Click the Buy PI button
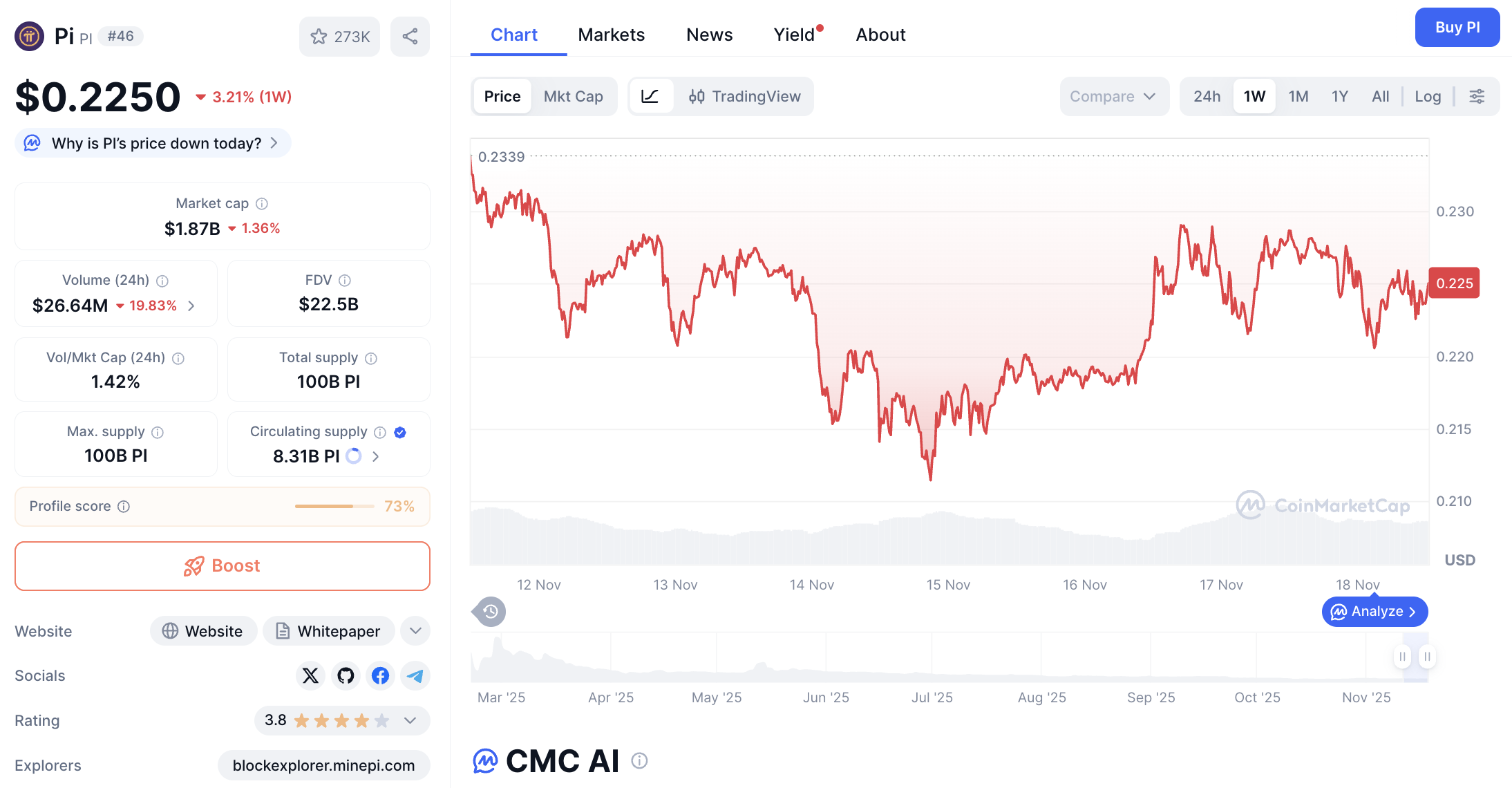Viewport: 1512px width, 788px height. (1457, 27)
